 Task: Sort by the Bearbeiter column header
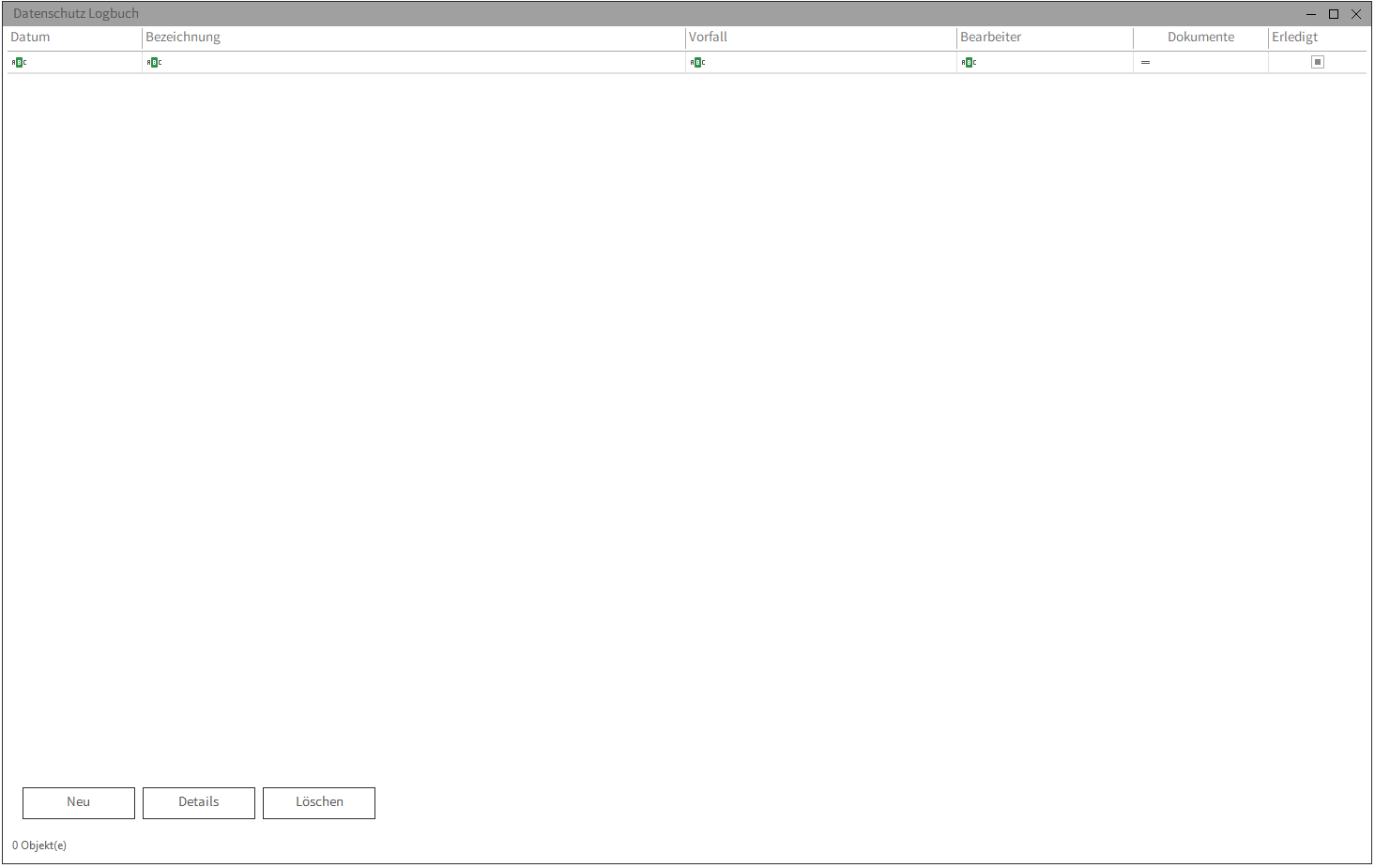pyautogui.click(x=1045, y=38)
